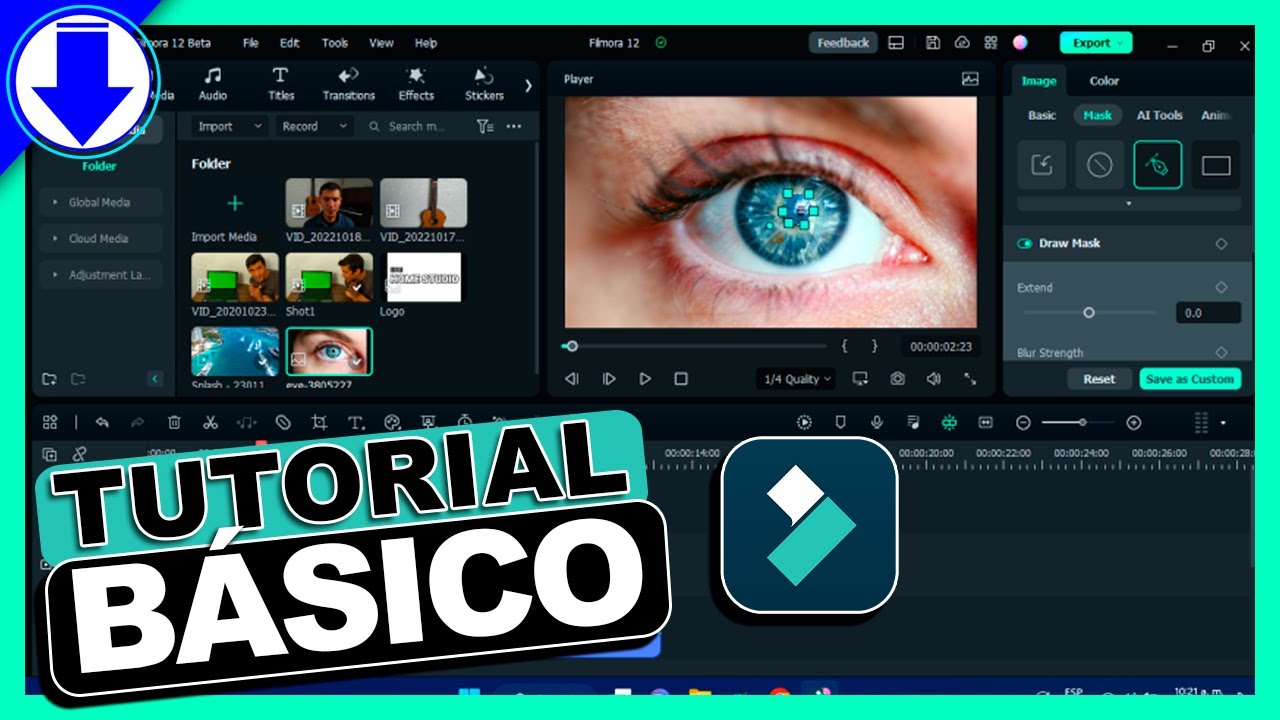This screenshot has width=1280, height=720.
Task: Open the Stickers library tab
Action: (x=484, y=84)
